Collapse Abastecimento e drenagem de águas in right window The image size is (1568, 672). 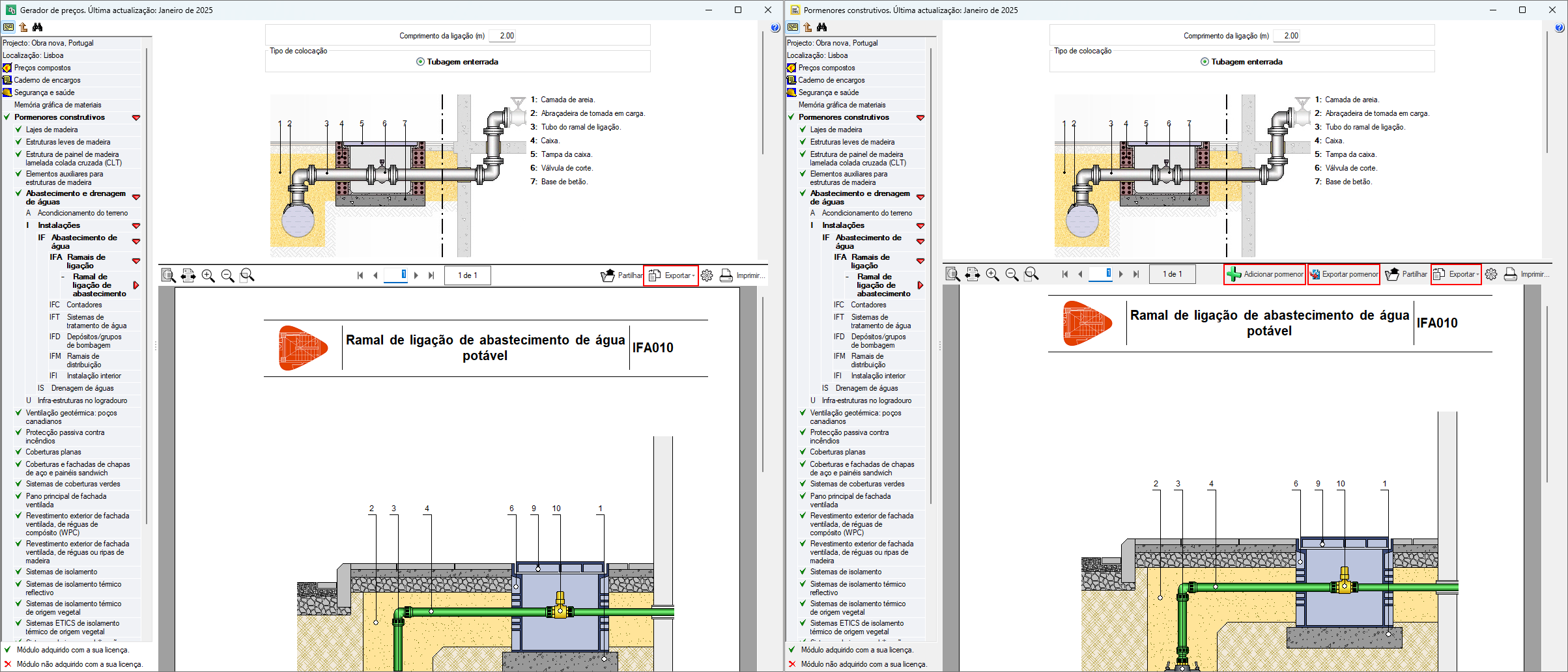(920, 197)
